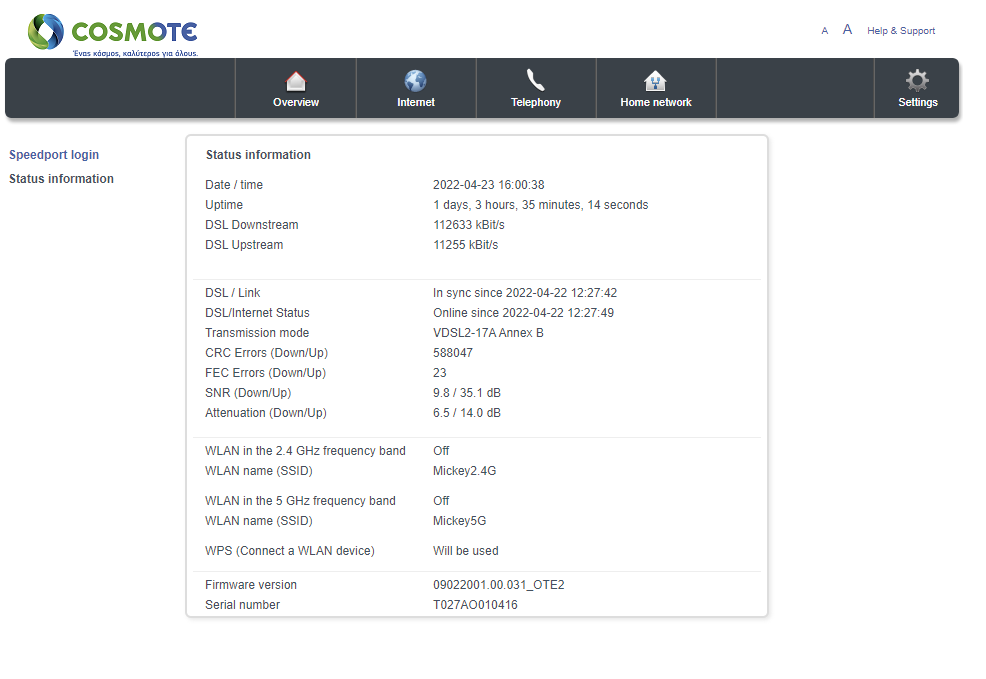Click the upstream value 11255 kBit/s

click(465, 245)
